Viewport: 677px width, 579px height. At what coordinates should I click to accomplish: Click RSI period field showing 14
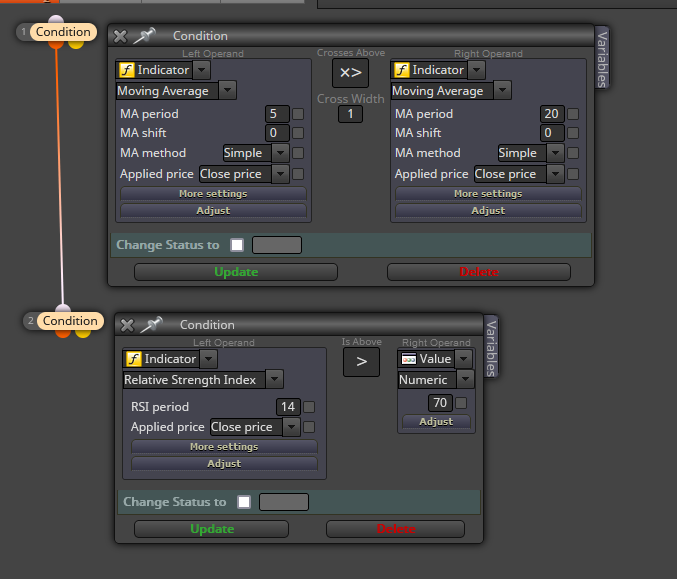click(x=288, y=407)
